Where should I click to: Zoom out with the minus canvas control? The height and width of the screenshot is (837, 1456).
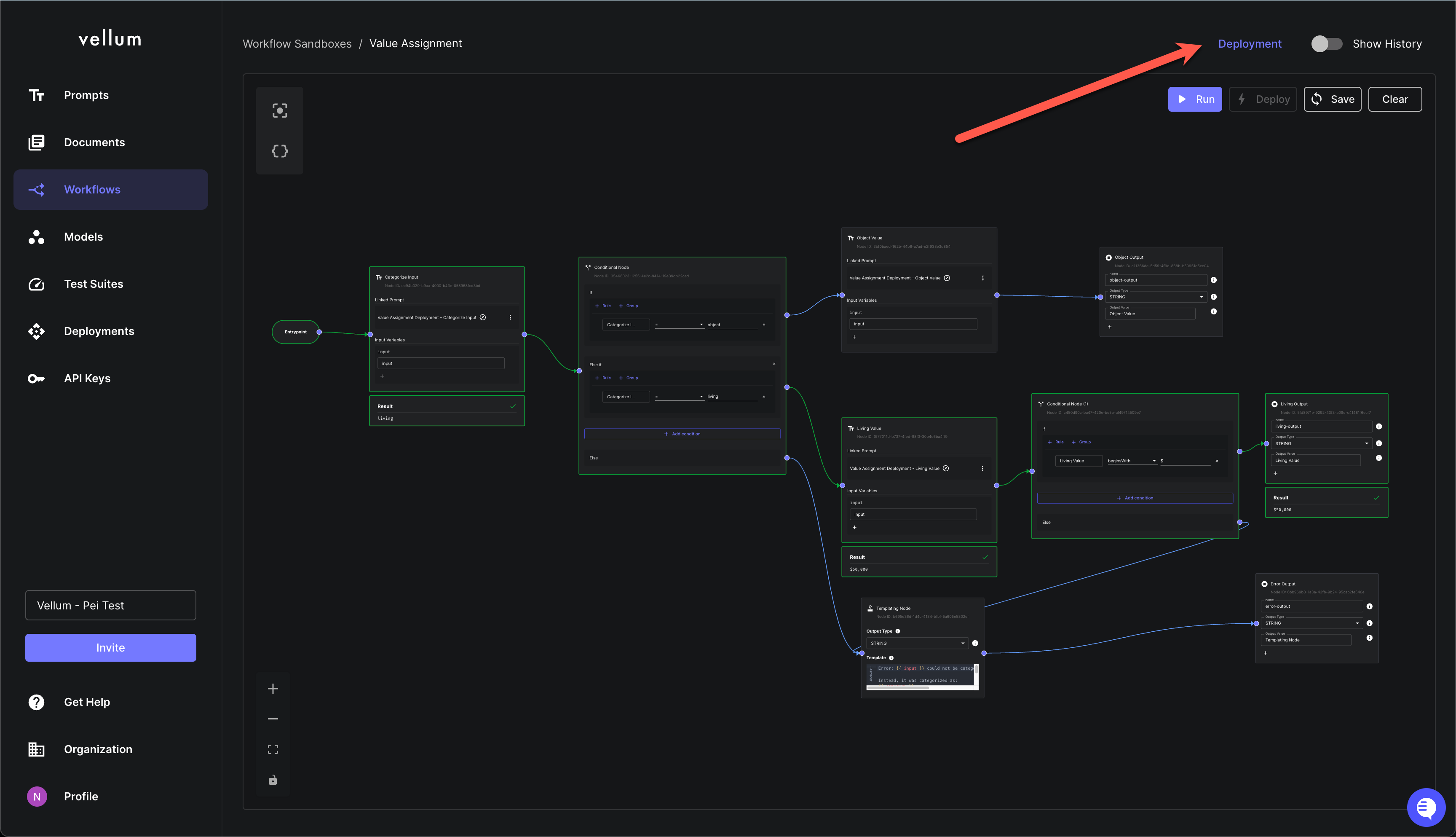pyautogui.click(x=273, y=719)
